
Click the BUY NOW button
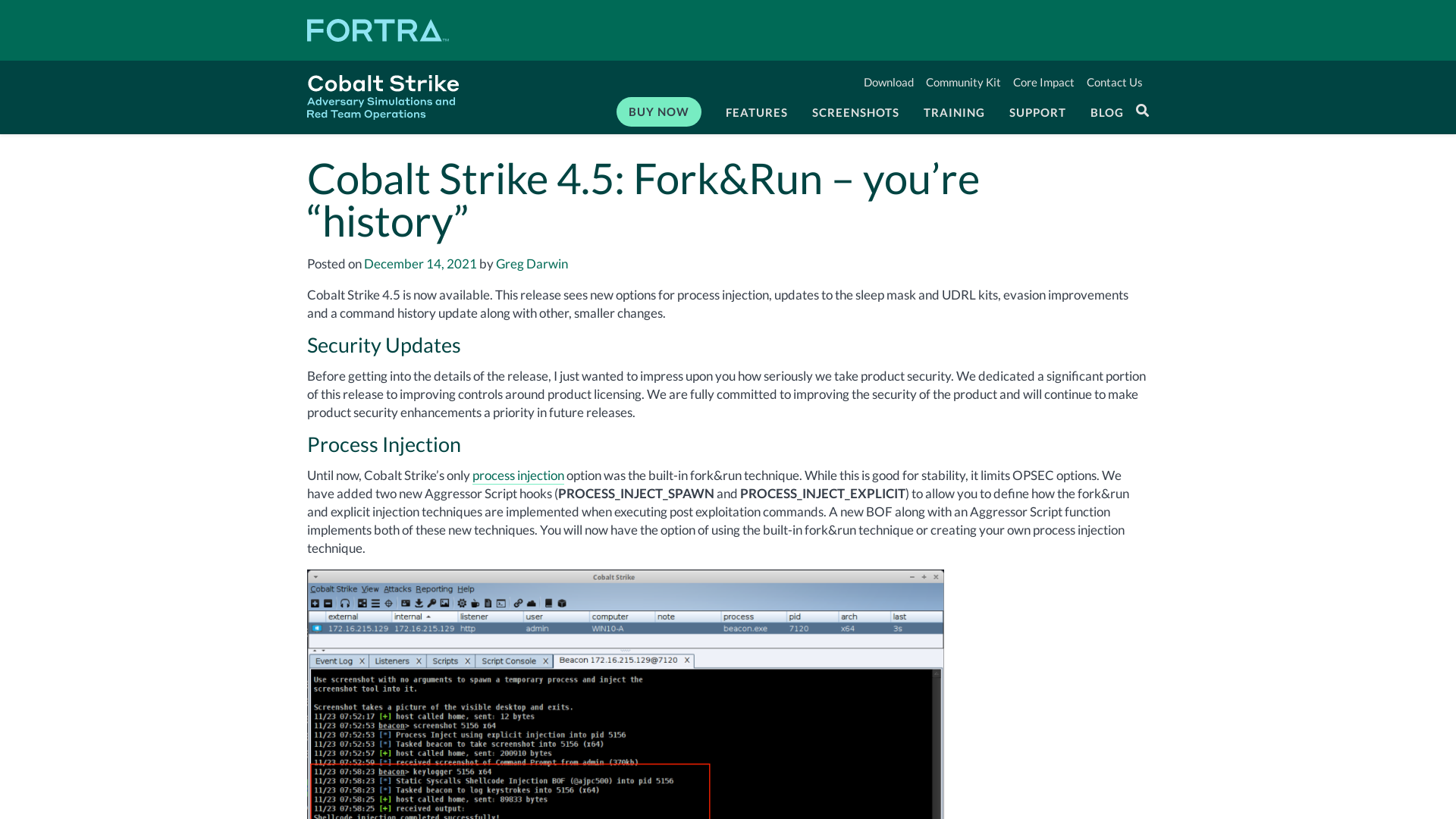tap(658, 111)
